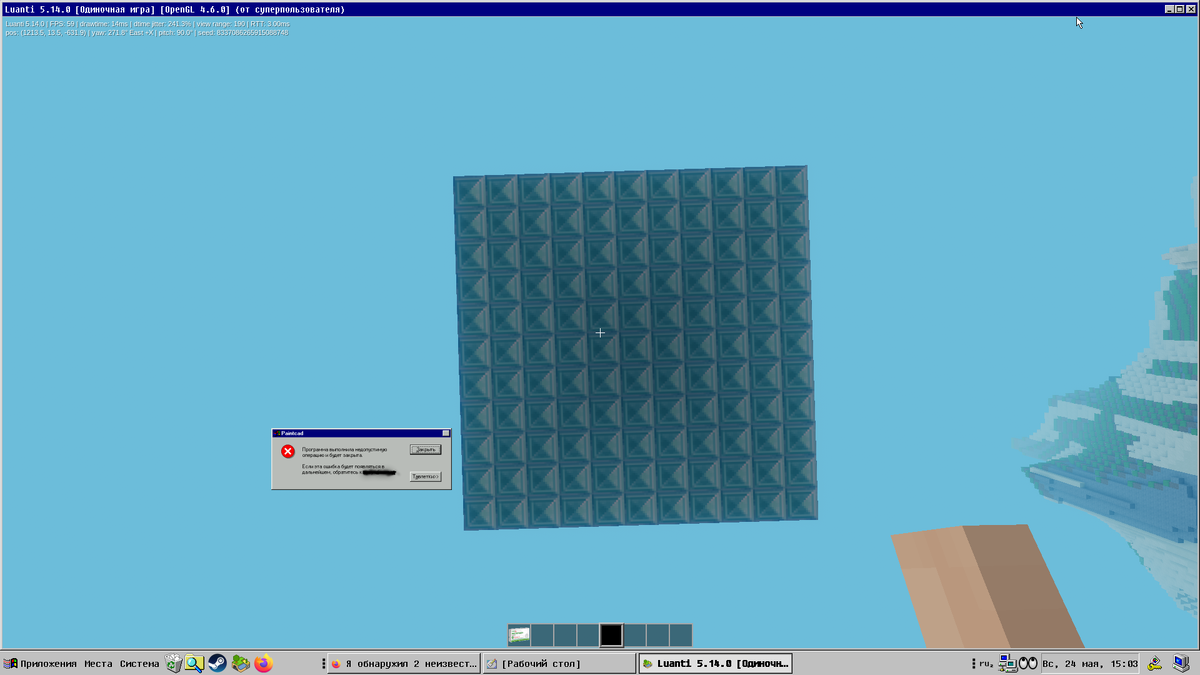Launch the file search magnifier icon
The height and width of the screenshot is (675, 1200).
(195, 663)
